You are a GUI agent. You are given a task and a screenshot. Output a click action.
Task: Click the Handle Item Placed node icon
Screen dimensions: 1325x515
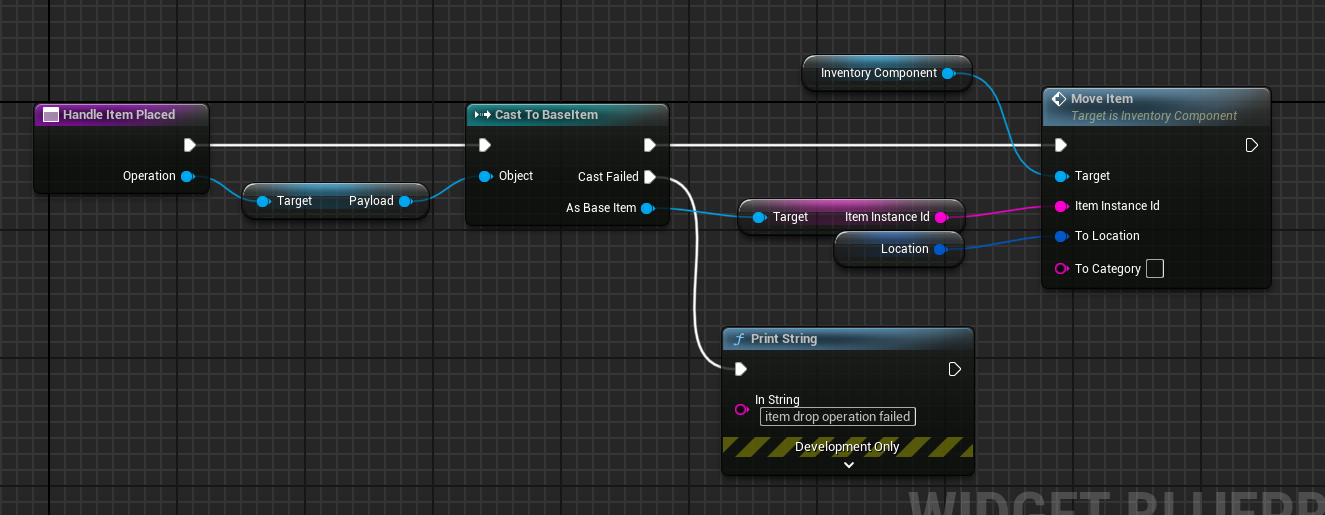51,115
